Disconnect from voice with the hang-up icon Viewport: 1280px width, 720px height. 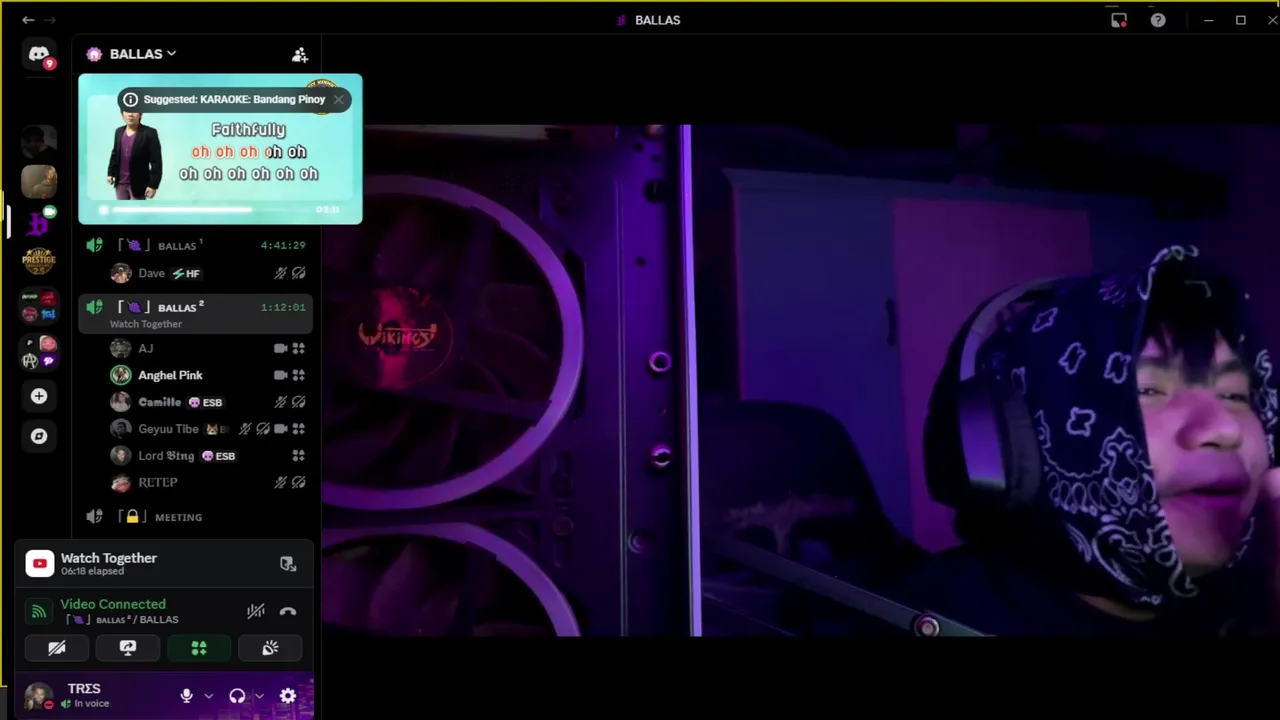tap(288, 611)
